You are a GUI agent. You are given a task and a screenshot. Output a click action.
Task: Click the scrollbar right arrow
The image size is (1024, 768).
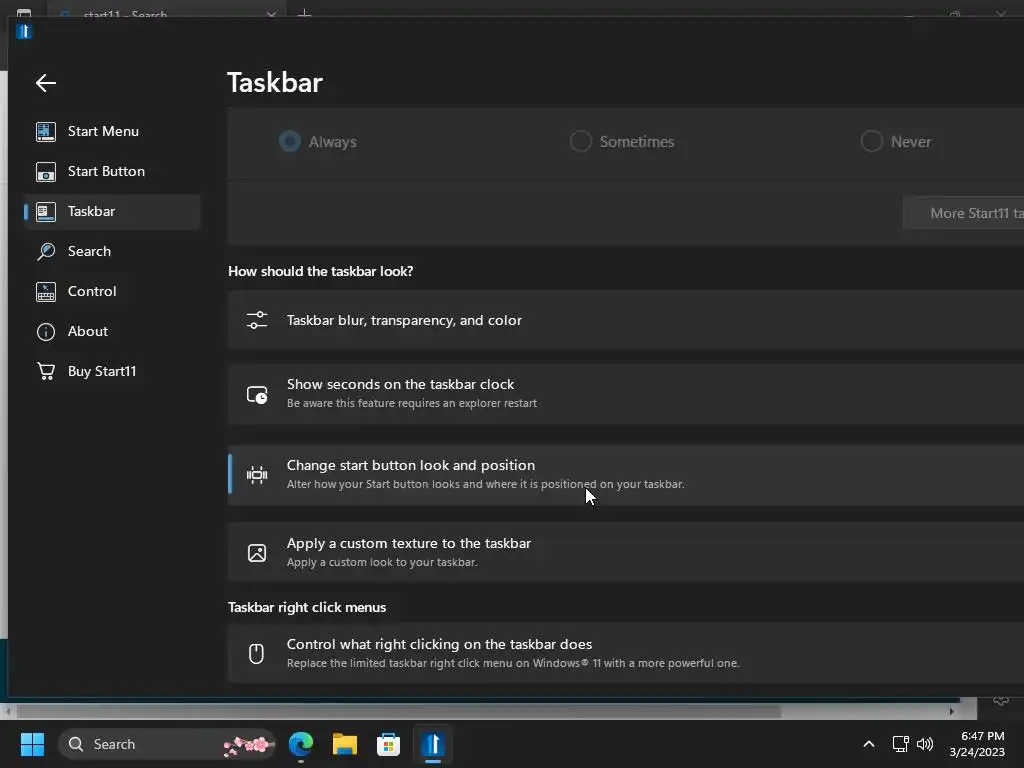point(952,711)
